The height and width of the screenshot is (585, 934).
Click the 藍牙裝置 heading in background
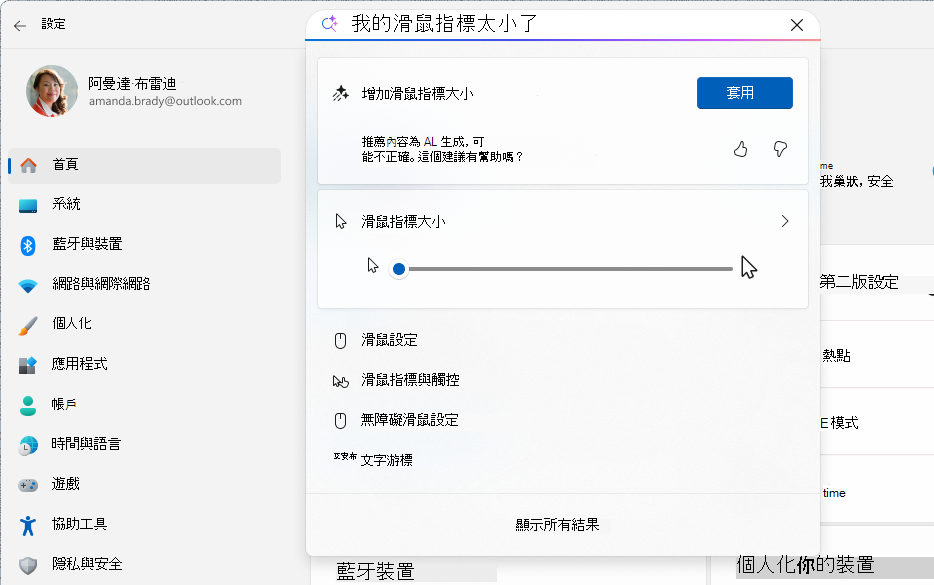point(375,571)
